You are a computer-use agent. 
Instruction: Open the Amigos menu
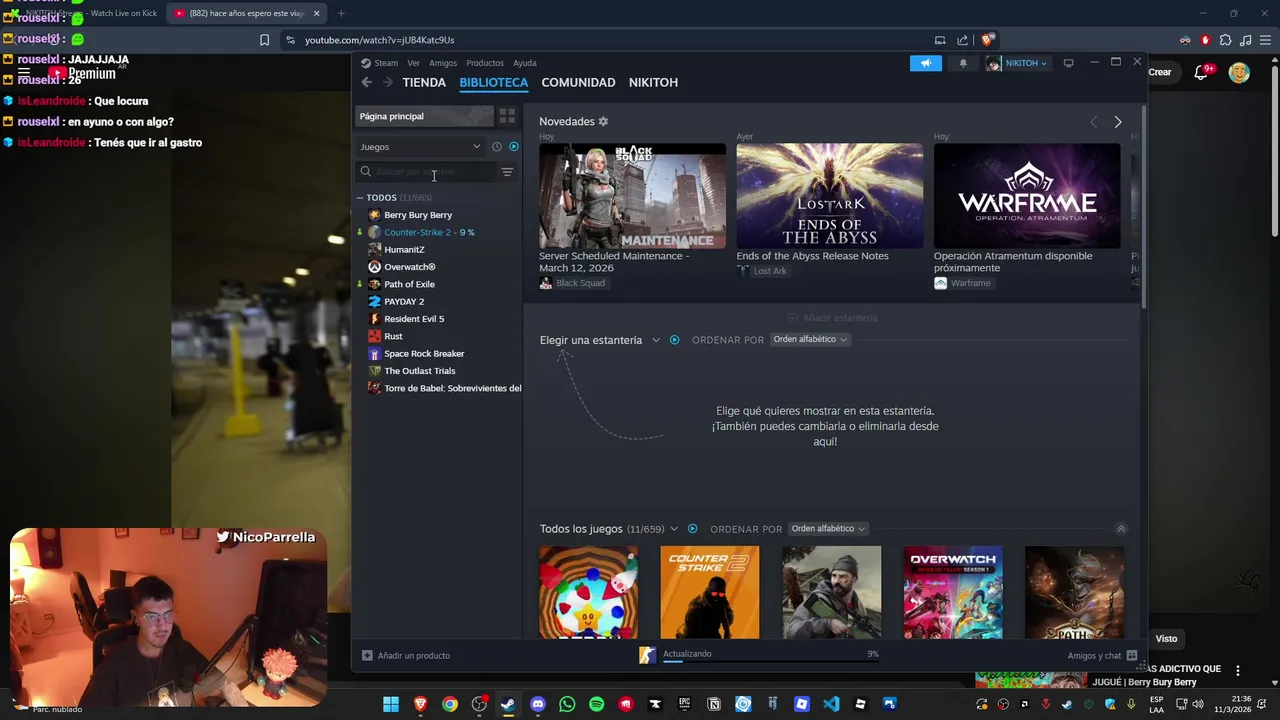(x=443, y=63)
